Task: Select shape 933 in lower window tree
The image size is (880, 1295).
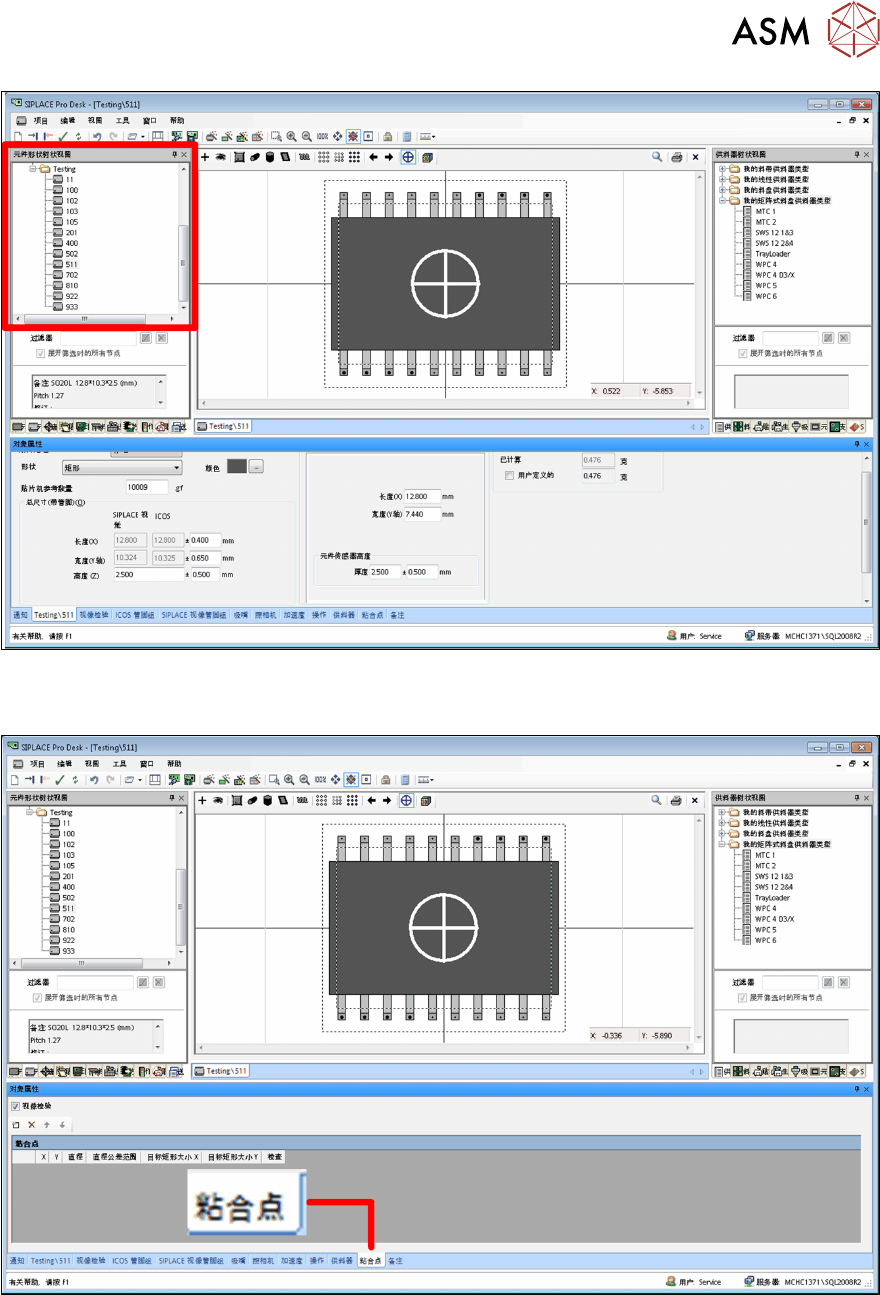Action: coord(68,951)
